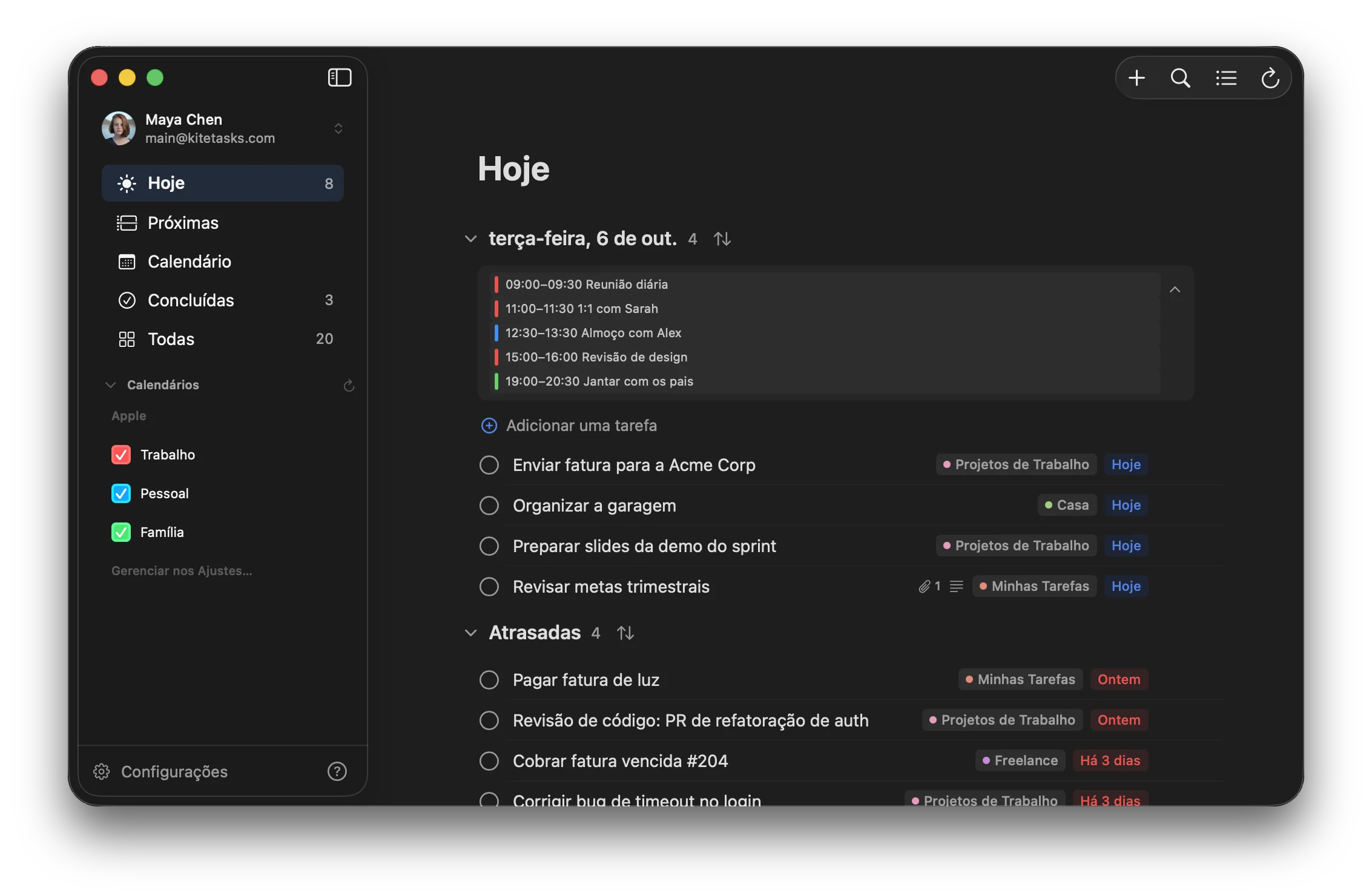The height and width of the screenshot is (896, 1372).
Task: Click the Configurações gear icon
Action: [x=101, y=772]
